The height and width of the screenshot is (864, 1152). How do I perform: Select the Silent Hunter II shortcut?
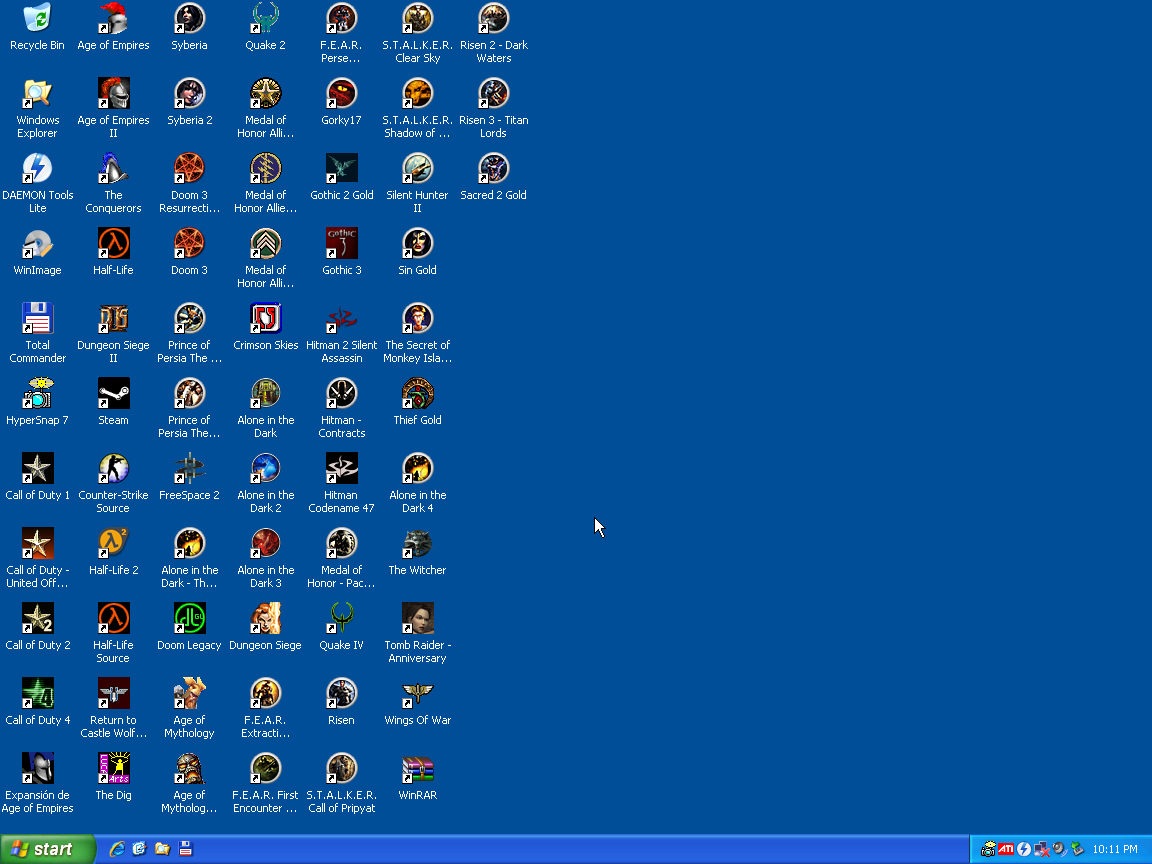[x=417, y=169]
